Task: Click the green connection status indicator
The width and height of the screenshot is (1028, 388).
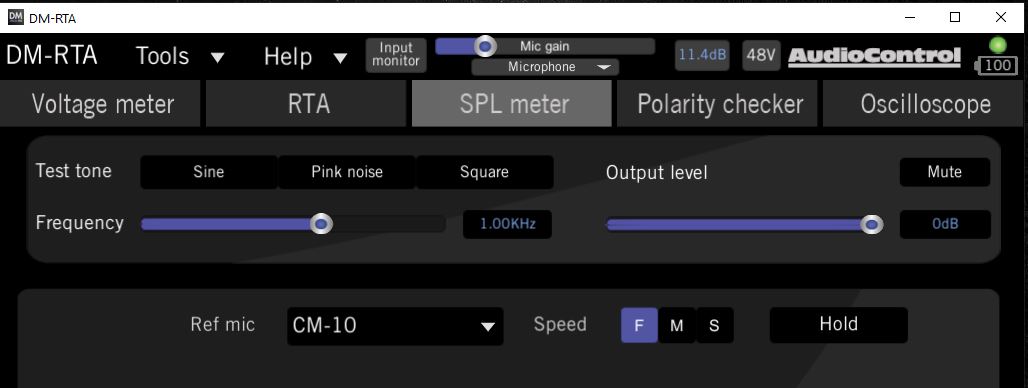Action: click(998, 46)
